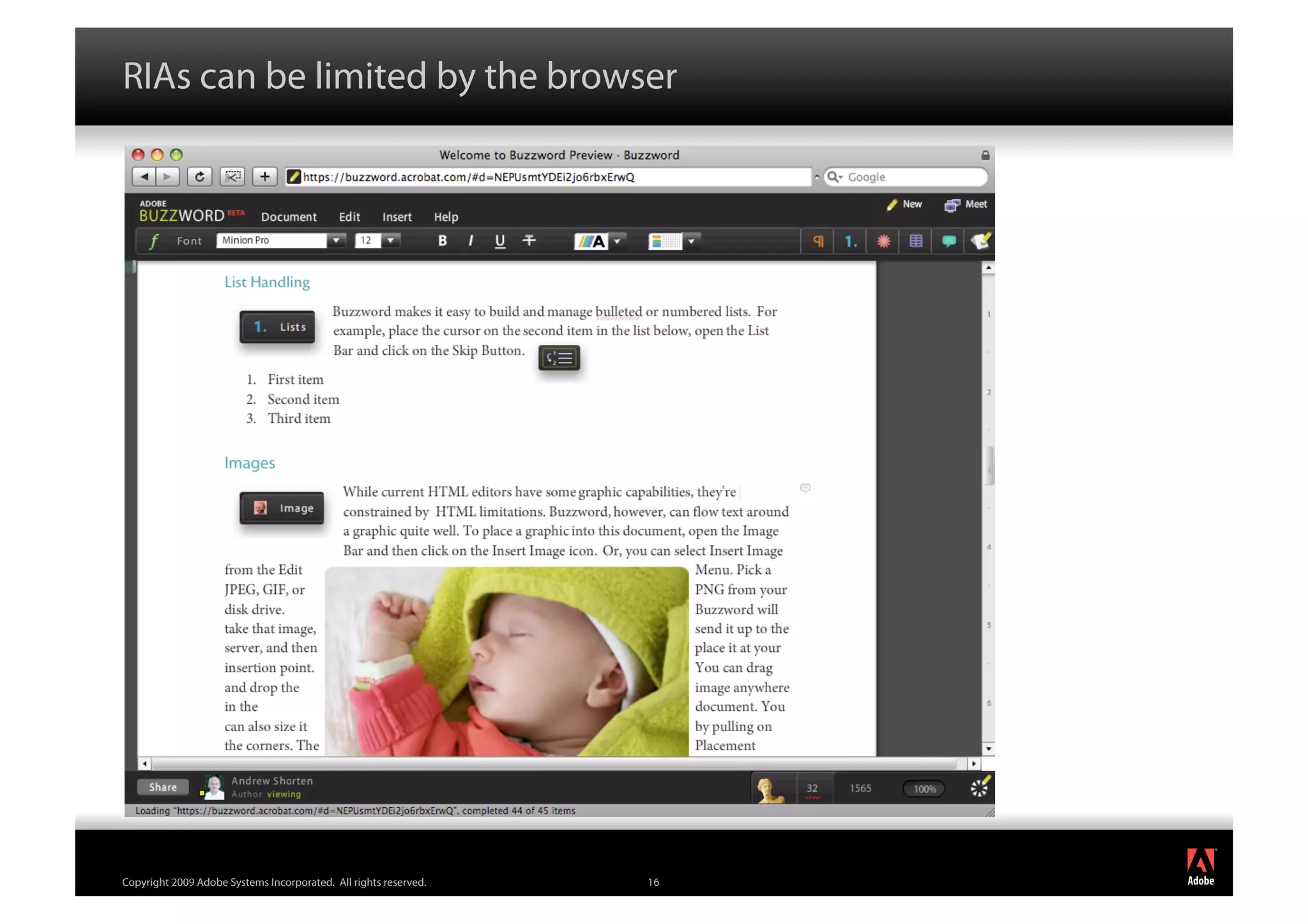The height and width of the screenshot is (924, 1308).
Task: Open the Table bar icon
Action: pos(916,241)
